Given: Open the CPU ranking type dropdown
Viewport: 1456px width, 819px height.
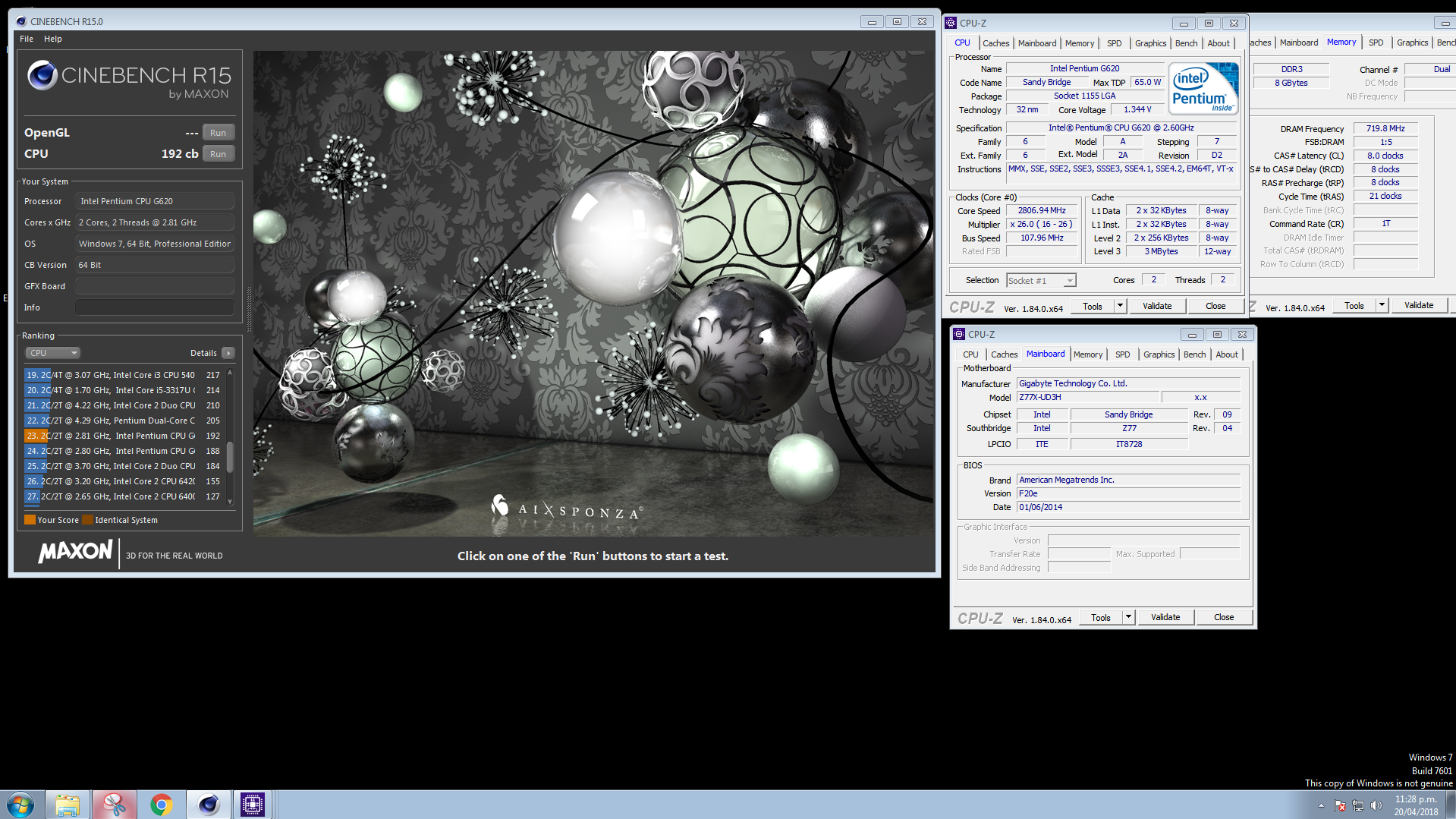Looking at the screenshot, I should (52, 353).
